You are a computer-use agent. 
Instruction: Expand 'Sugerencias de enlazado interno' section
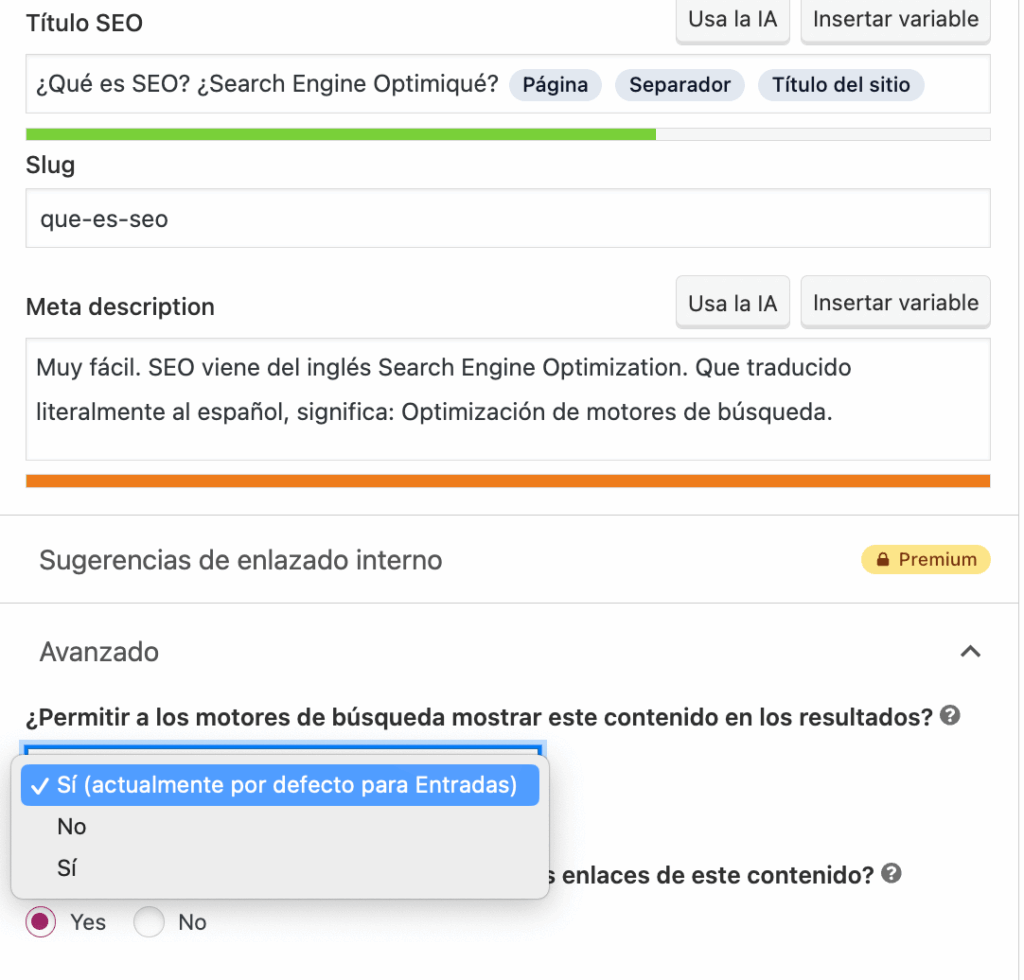240,560
